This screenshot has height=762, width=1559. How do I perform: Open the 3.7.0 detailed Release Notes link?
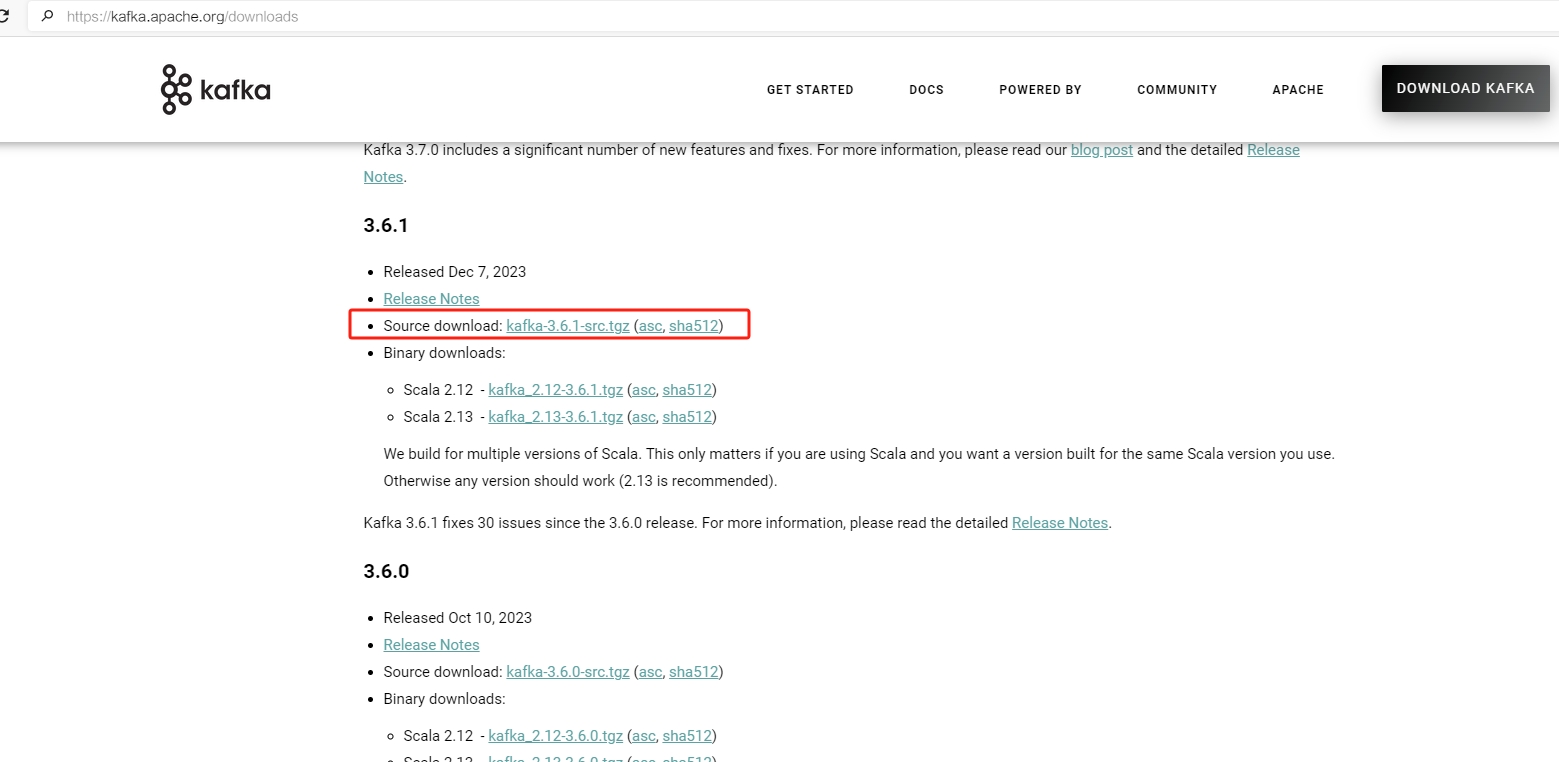point(1273,150)
